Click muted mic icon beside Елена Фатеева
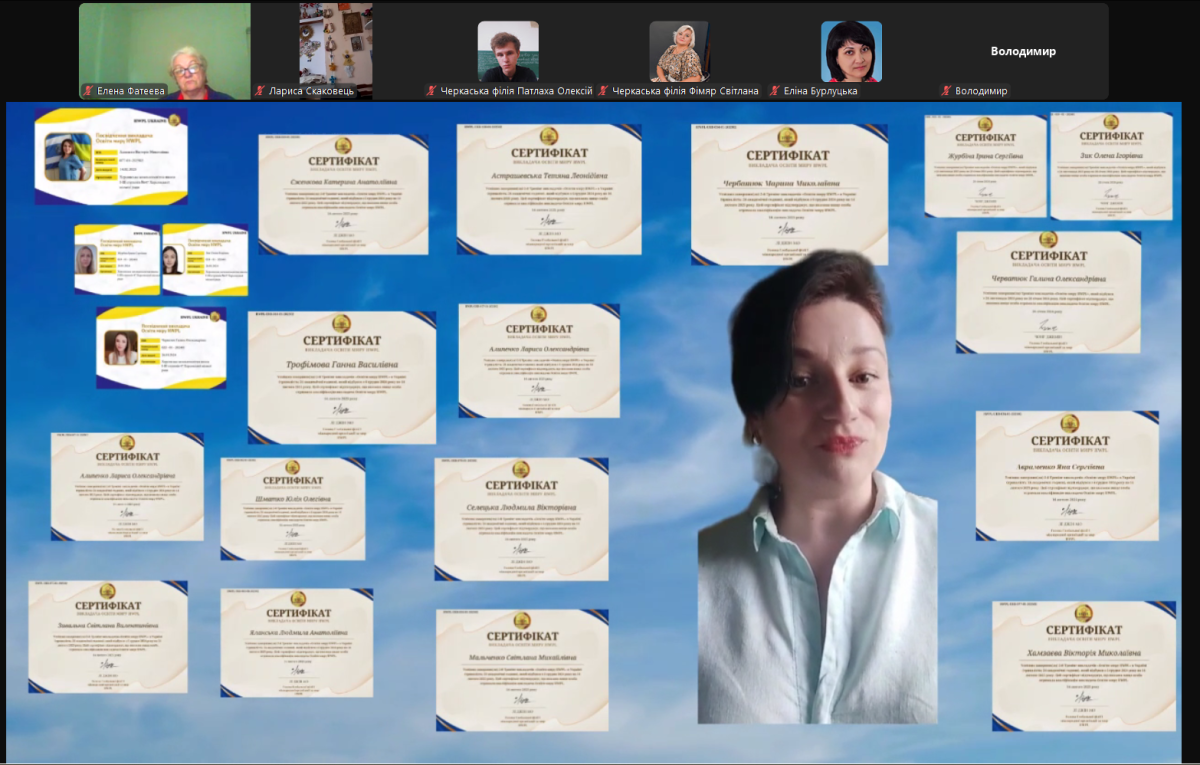The height and width of the screenshot is (765, 1200). pyautogui.click(x=88, y=91)
